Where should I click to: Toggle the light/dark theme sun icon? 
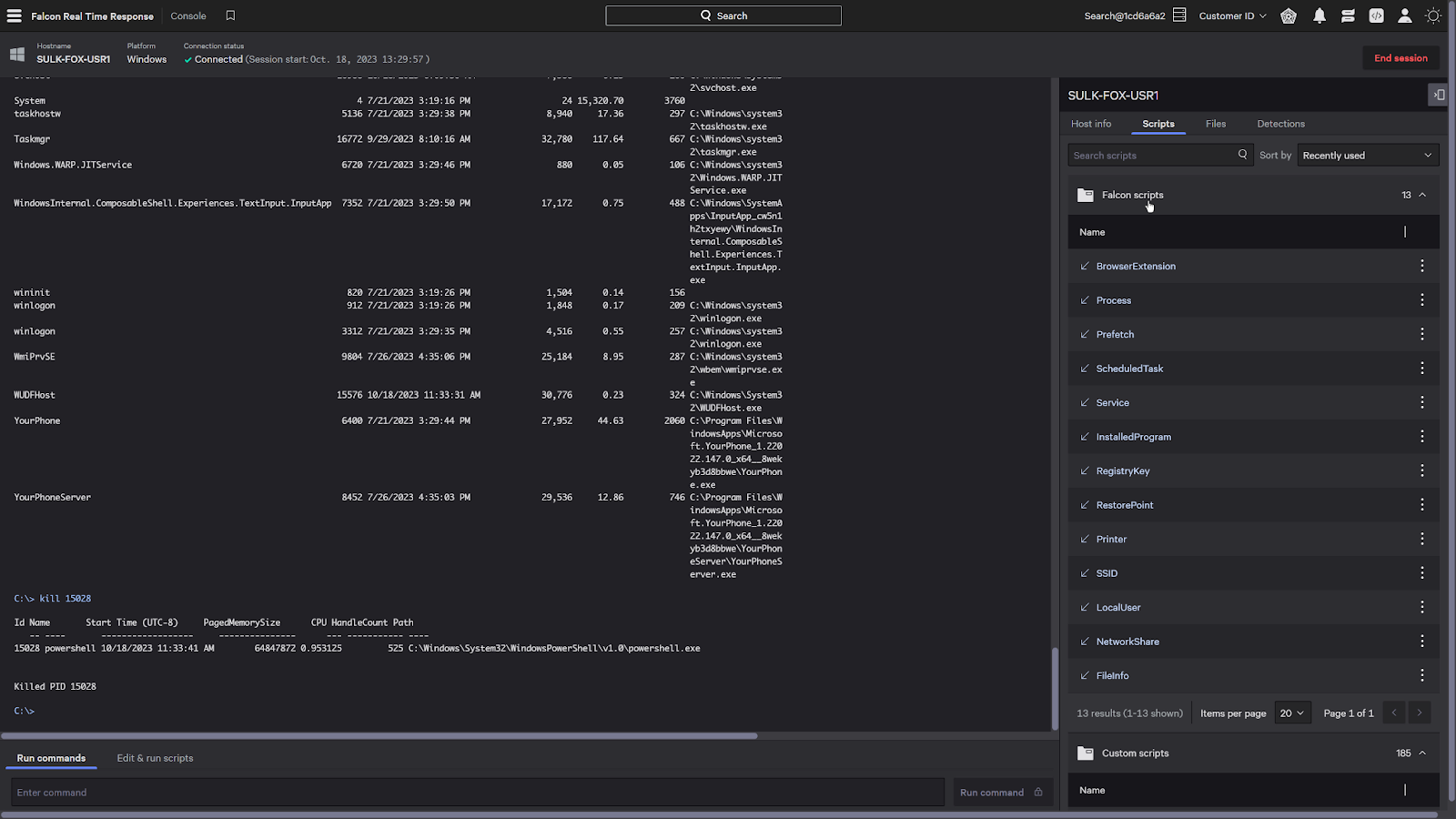coord(1433,15)
